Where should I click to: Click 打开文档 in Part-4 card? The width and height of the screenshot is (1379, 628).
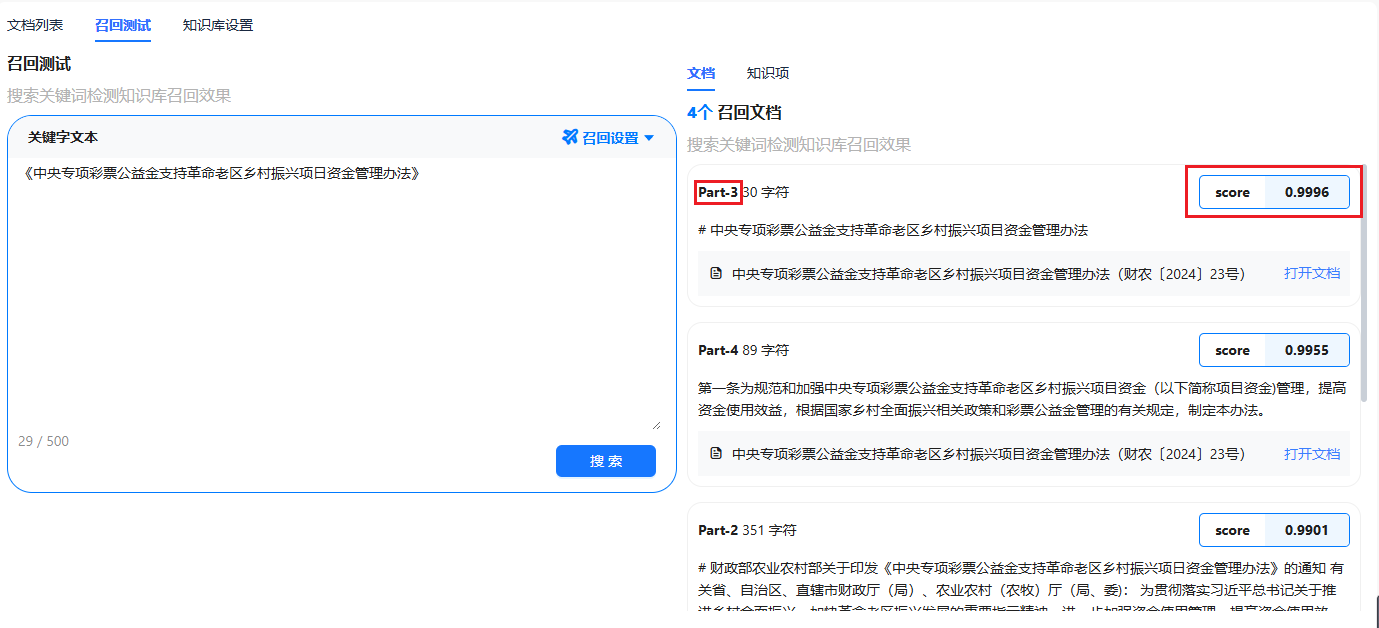coord(1312,454)
